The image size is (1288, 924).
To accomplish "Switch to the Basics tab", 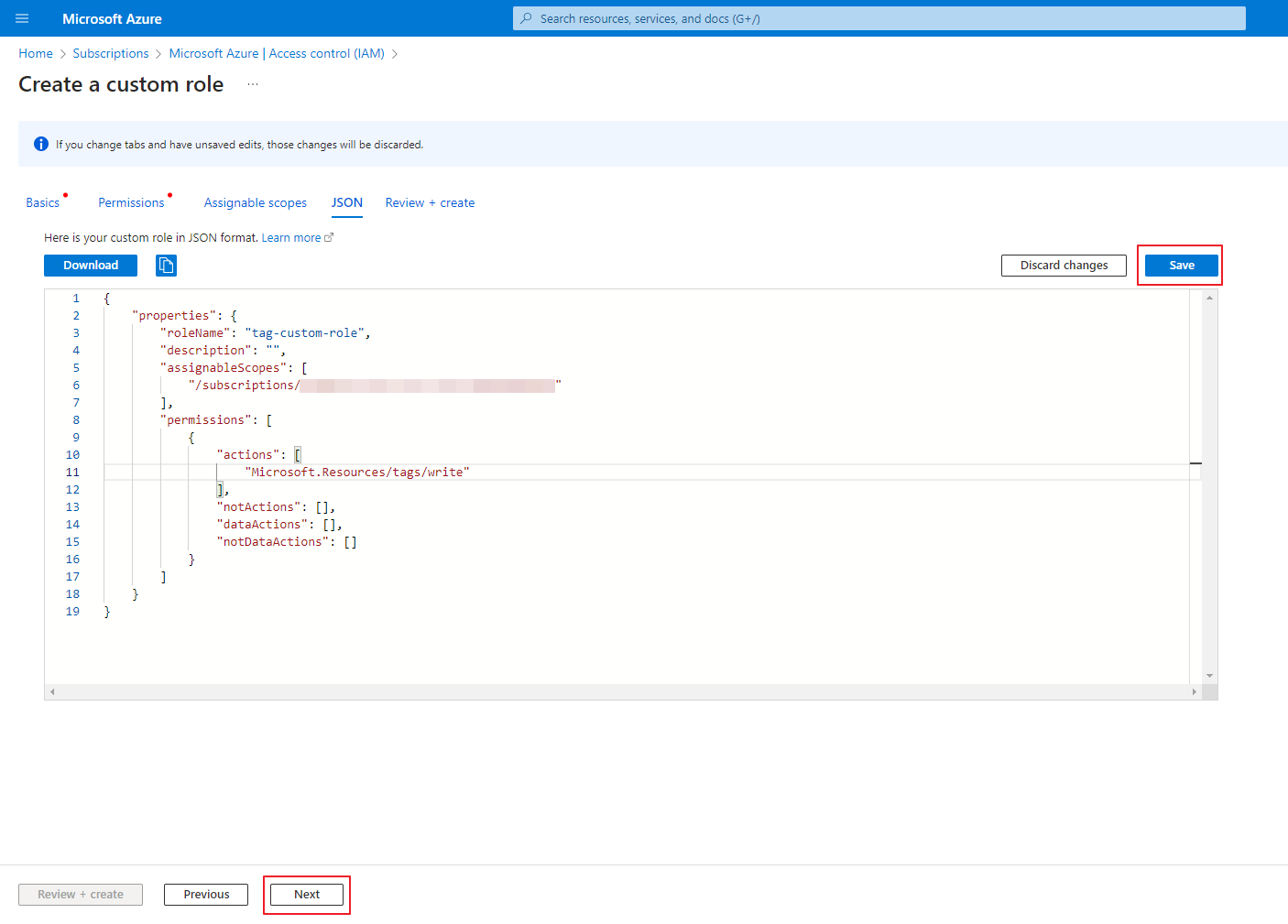I will click(43, 202).
